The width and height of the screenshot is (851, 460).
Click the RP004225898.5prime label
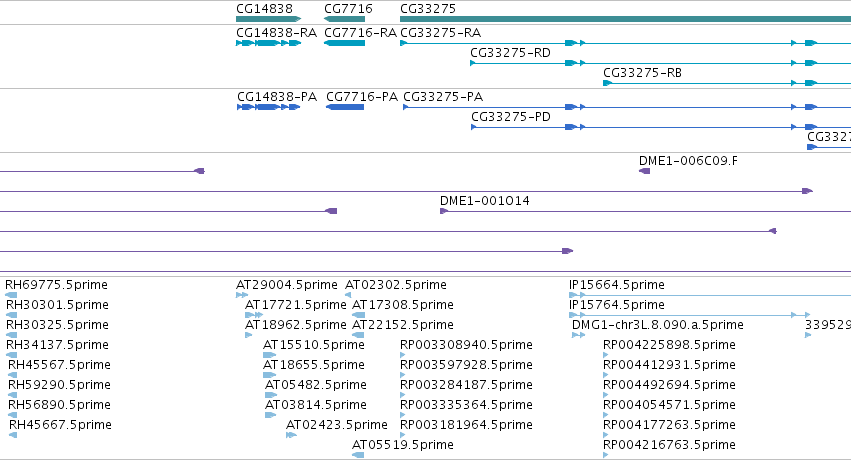click(x=669, y=345)
